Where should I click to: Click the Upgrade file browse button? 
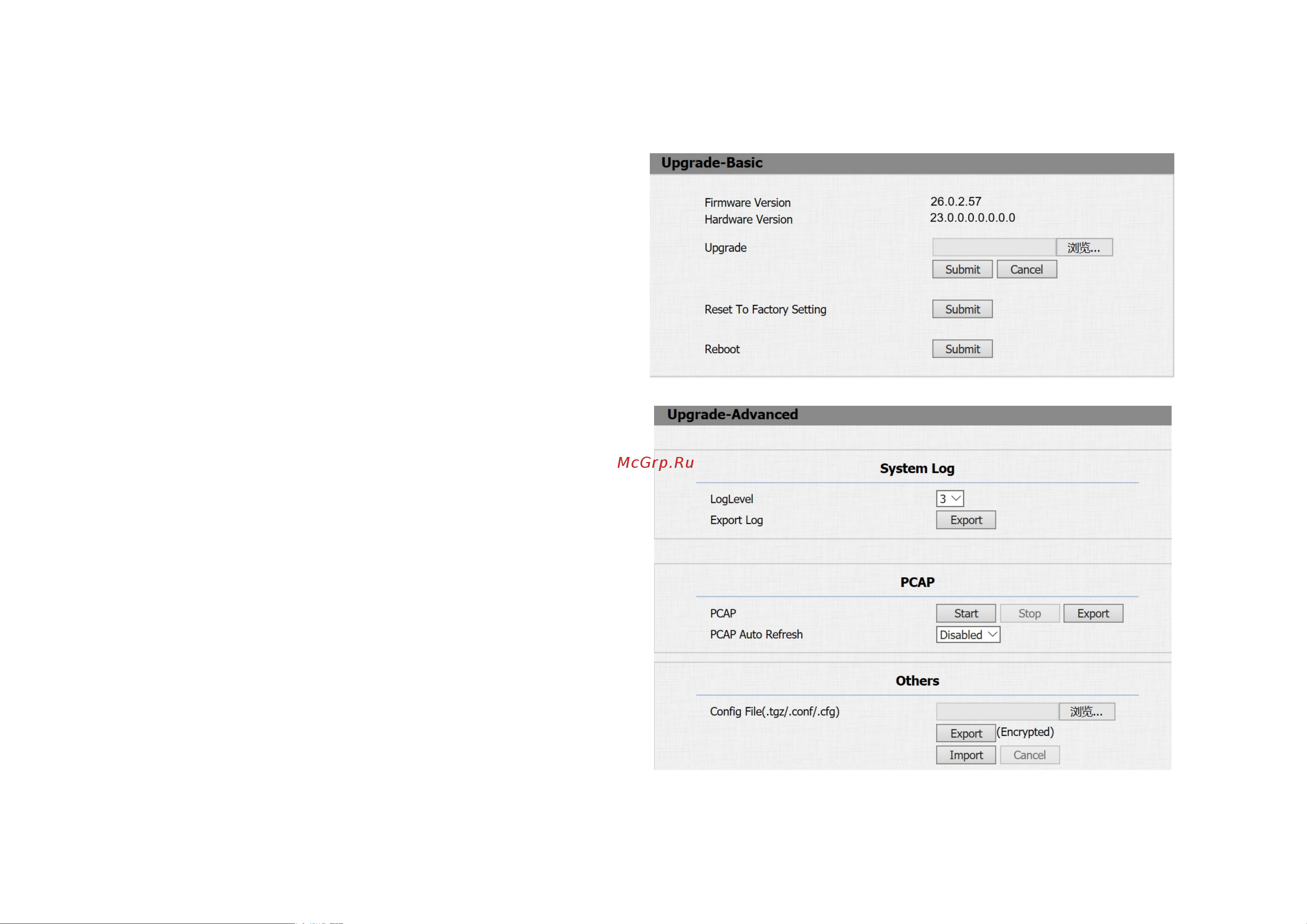click(x=1084, y=247)
